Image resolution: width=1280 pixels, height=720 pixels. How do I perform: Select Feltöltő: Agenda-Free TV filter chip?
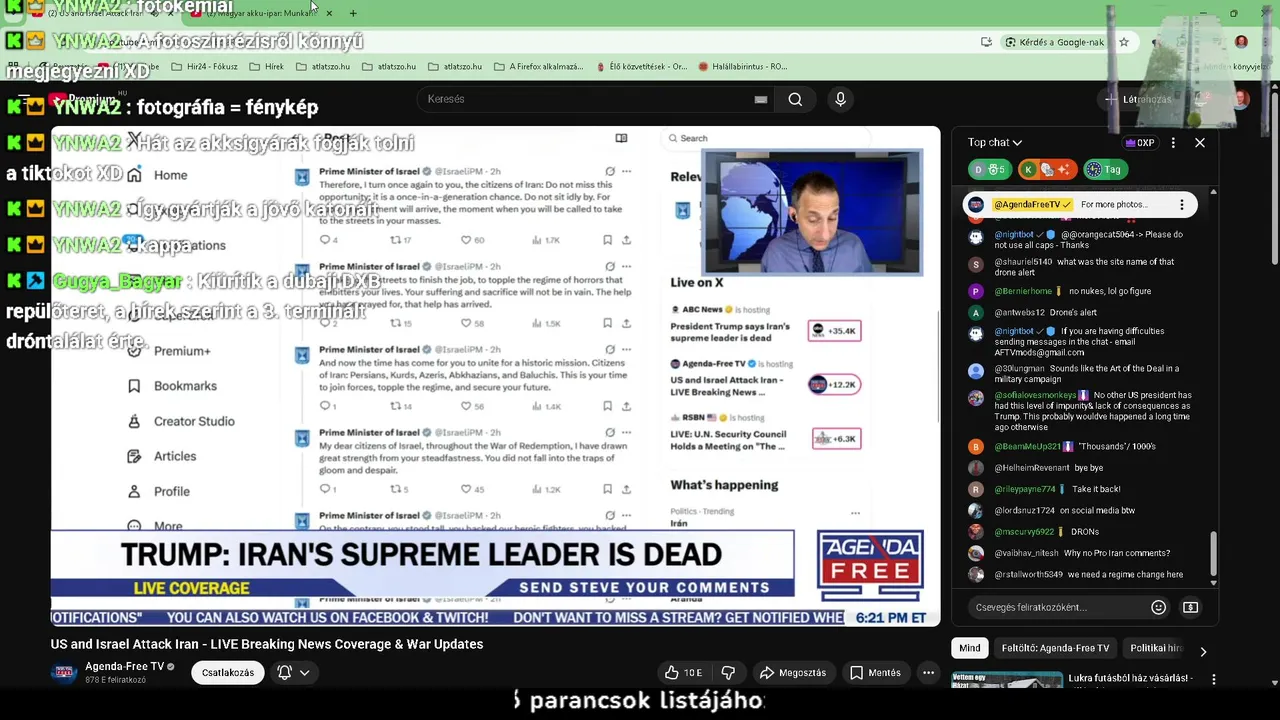(x=1055, y=648)
